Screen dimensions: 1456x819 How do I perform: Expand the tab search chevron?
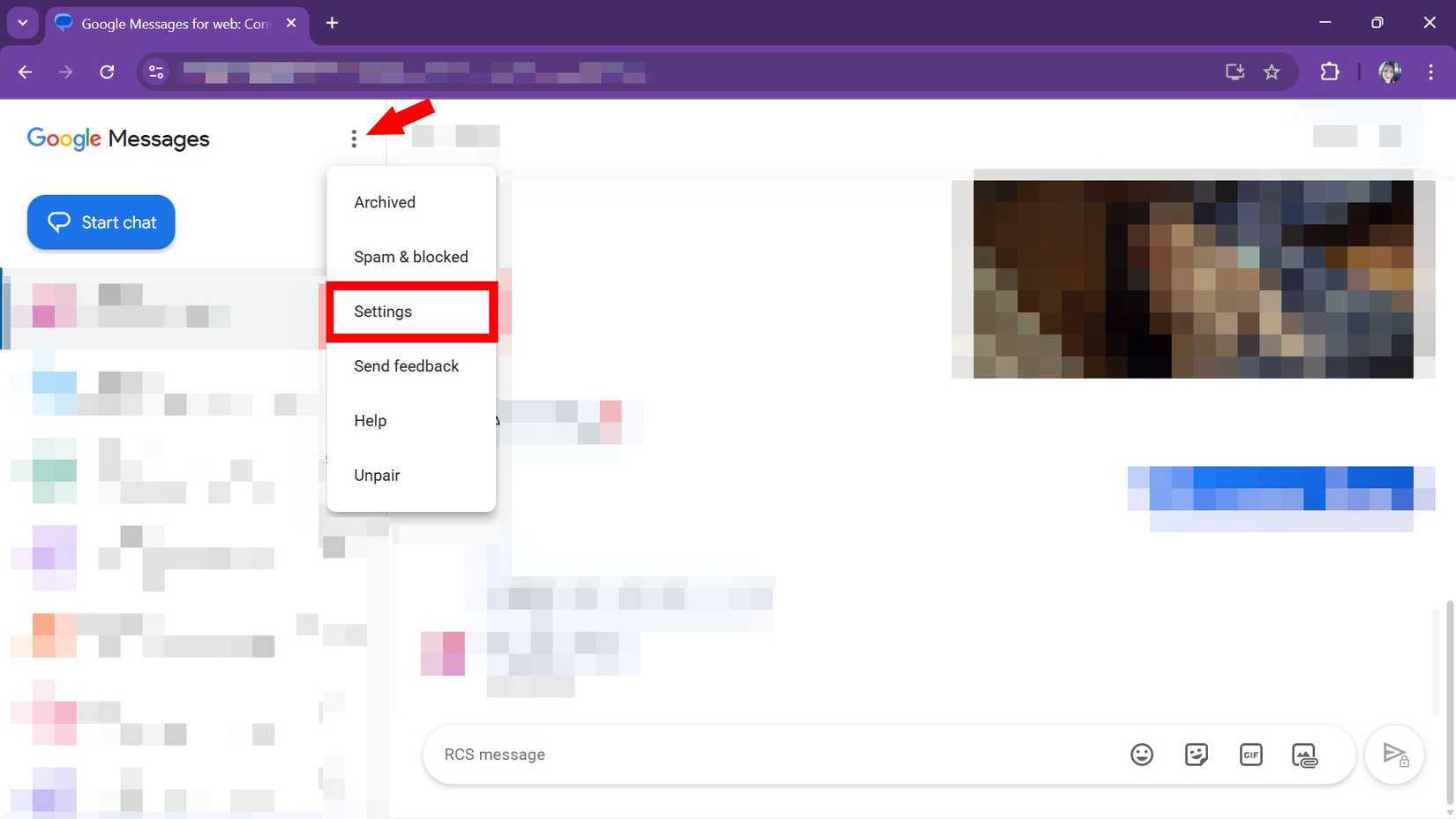23,23
